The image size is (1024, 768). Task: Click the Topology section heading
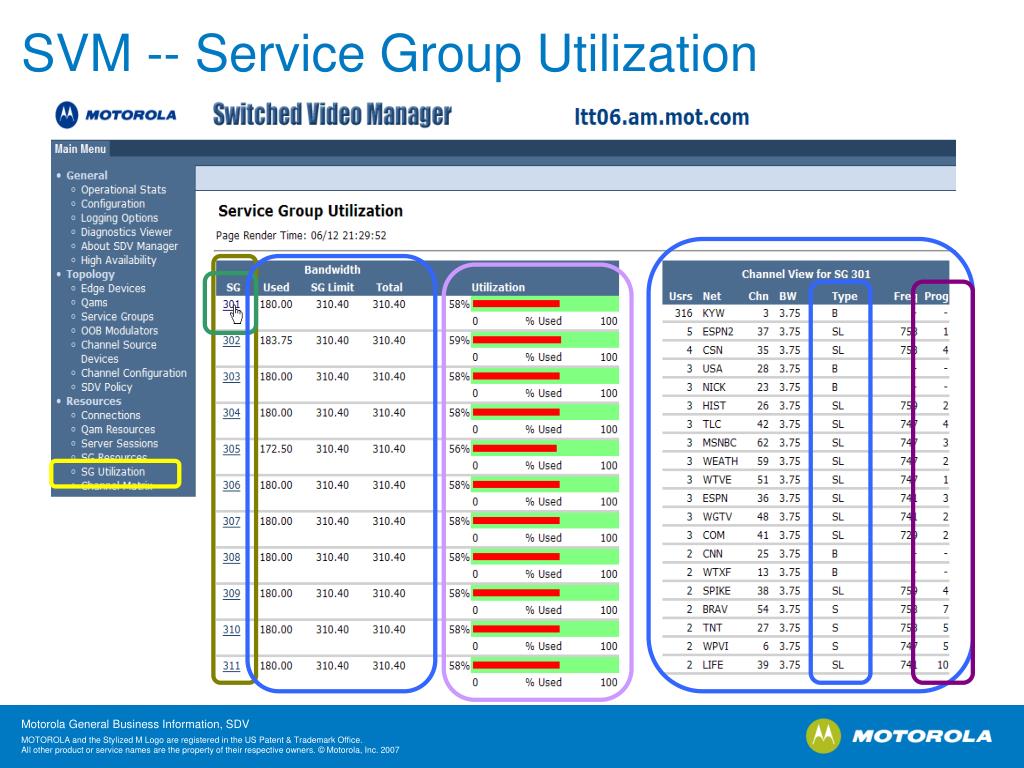90,274
